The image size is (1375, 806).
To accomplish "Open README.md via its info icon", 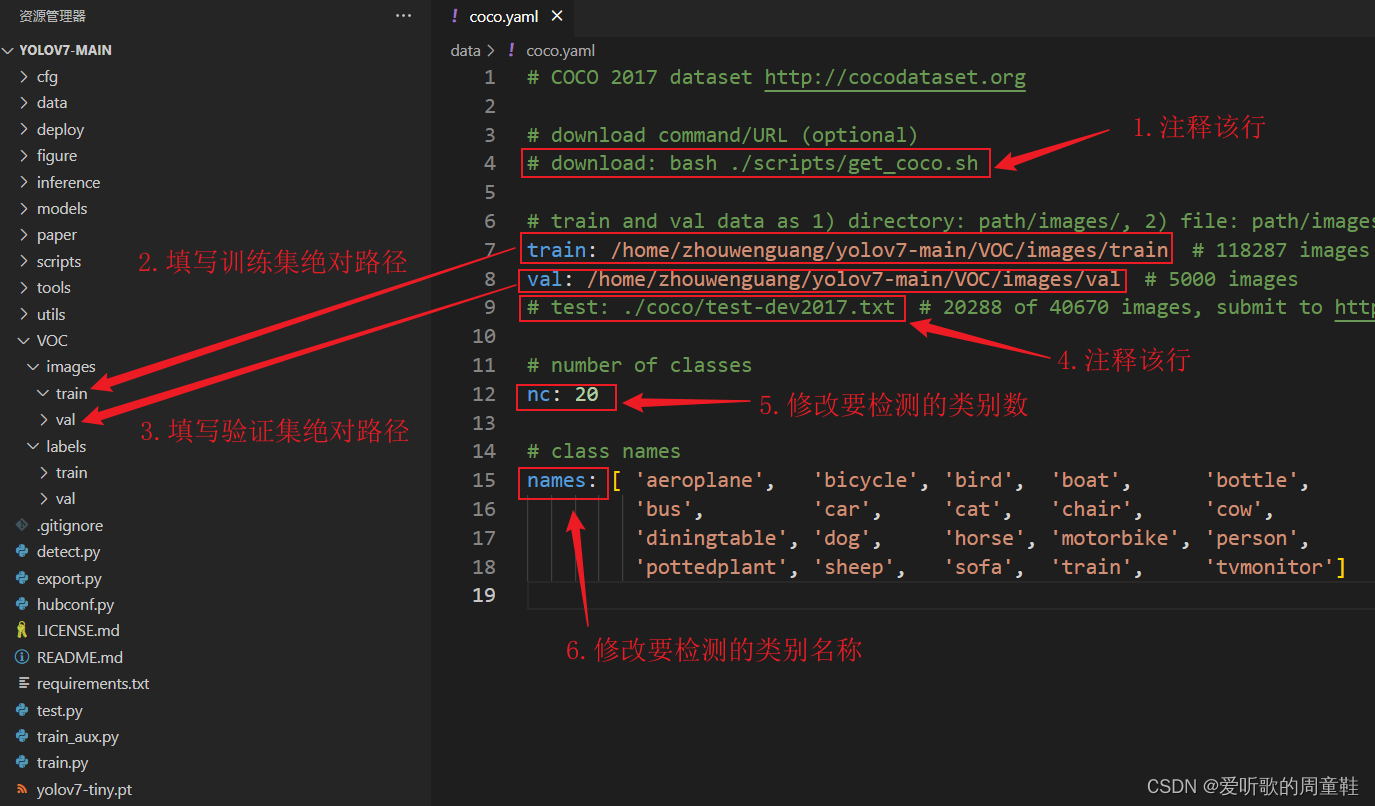I will tap(23, 658).
